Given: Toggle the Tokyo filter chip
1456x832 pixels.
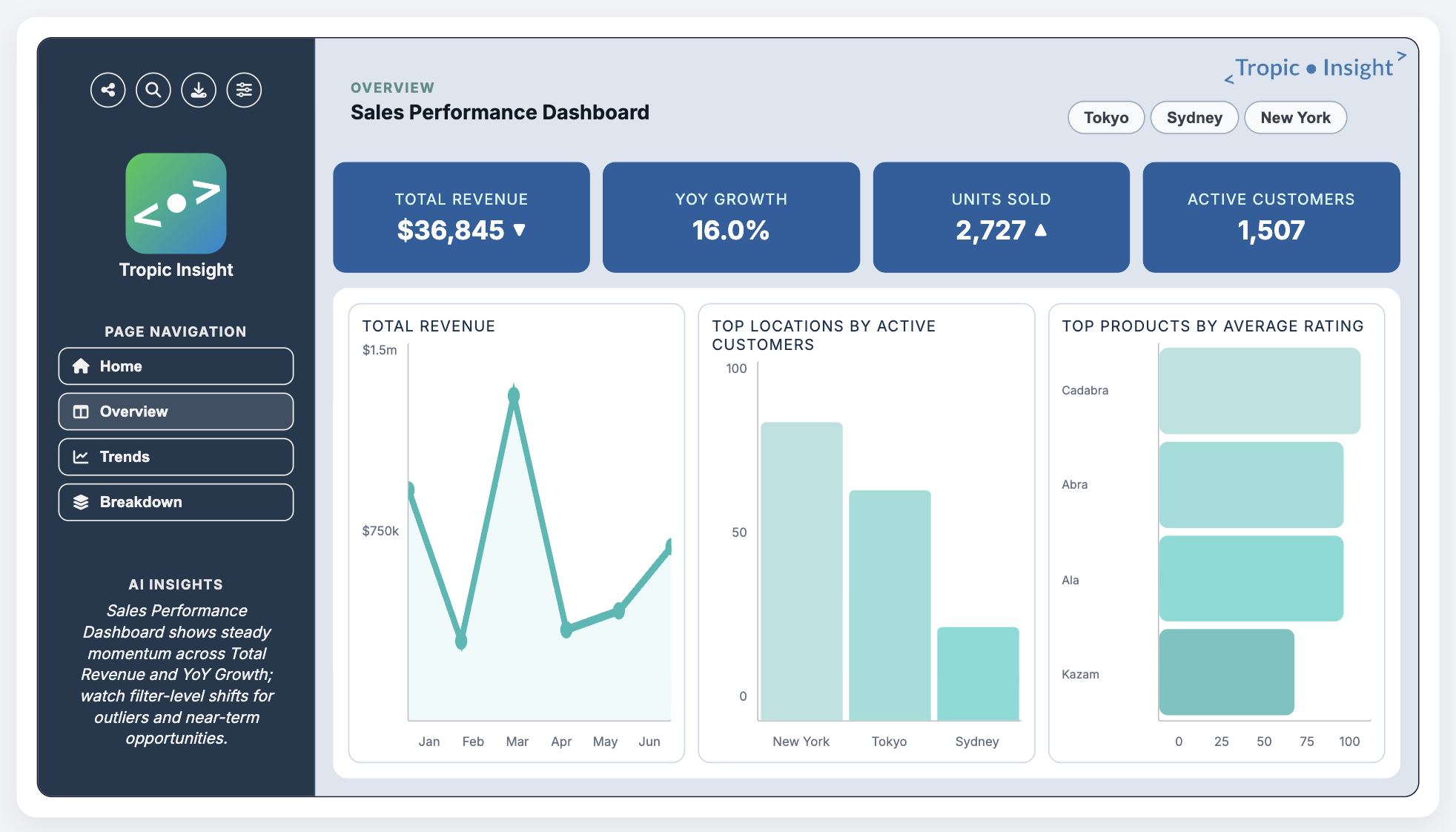Looking at the screenshot, I should click(1105, 117).
